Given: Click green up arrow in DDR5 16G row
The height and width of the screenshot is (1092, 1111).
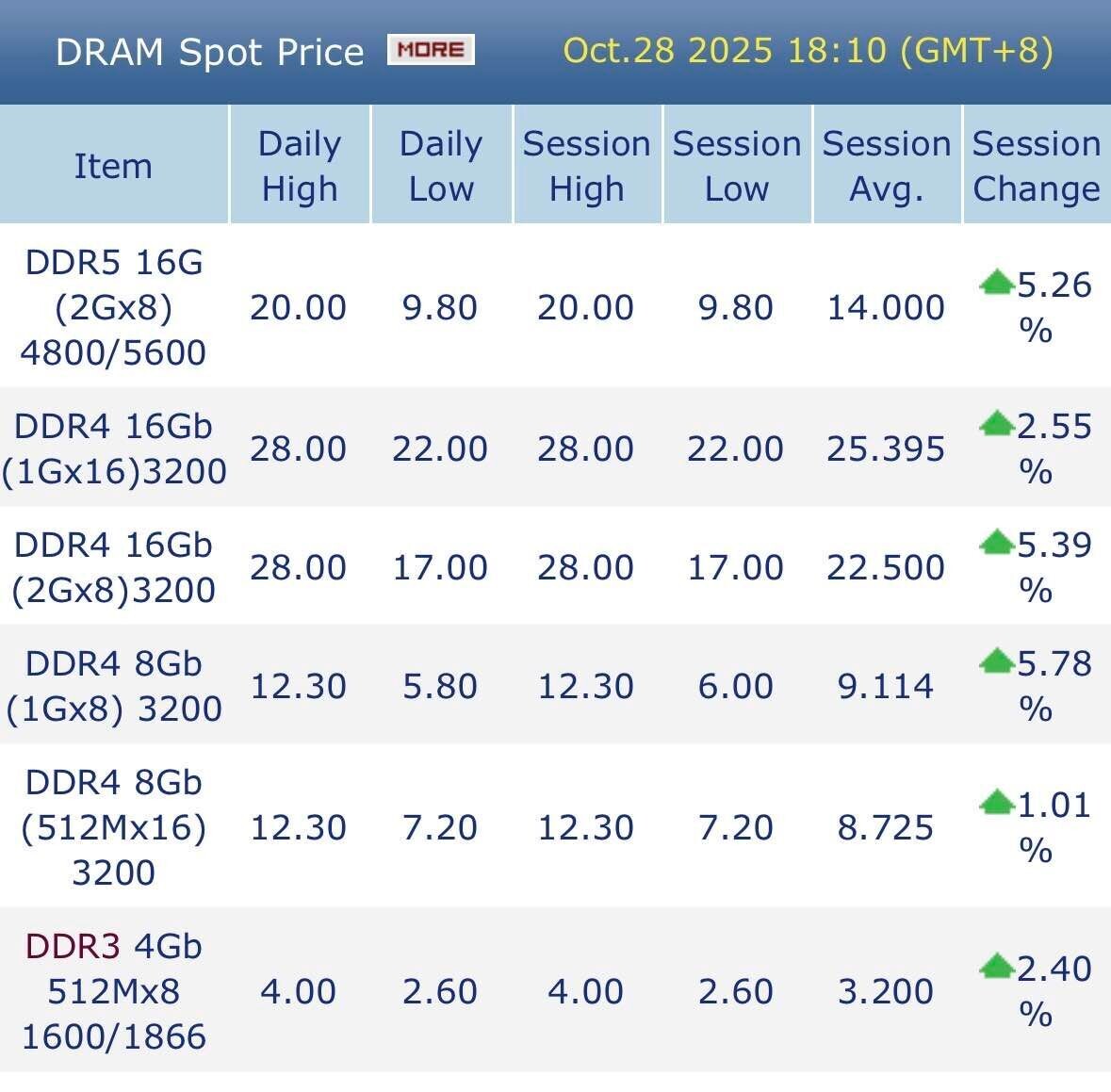Looking at the screenshot, I should click(x=996, y=283).
